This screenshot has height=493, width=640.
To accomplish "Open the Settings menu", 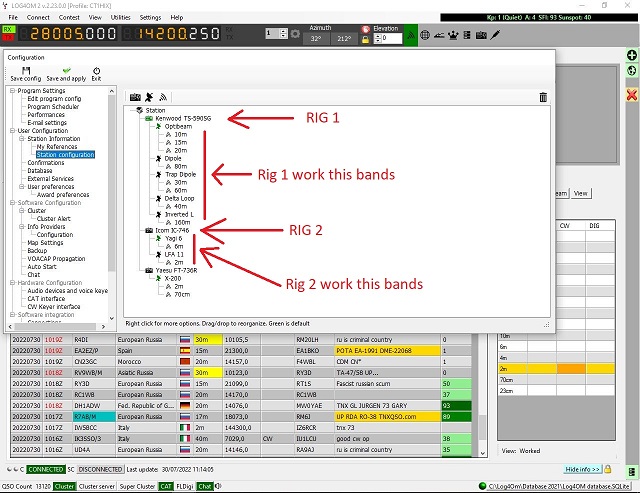I will [150, 18].
